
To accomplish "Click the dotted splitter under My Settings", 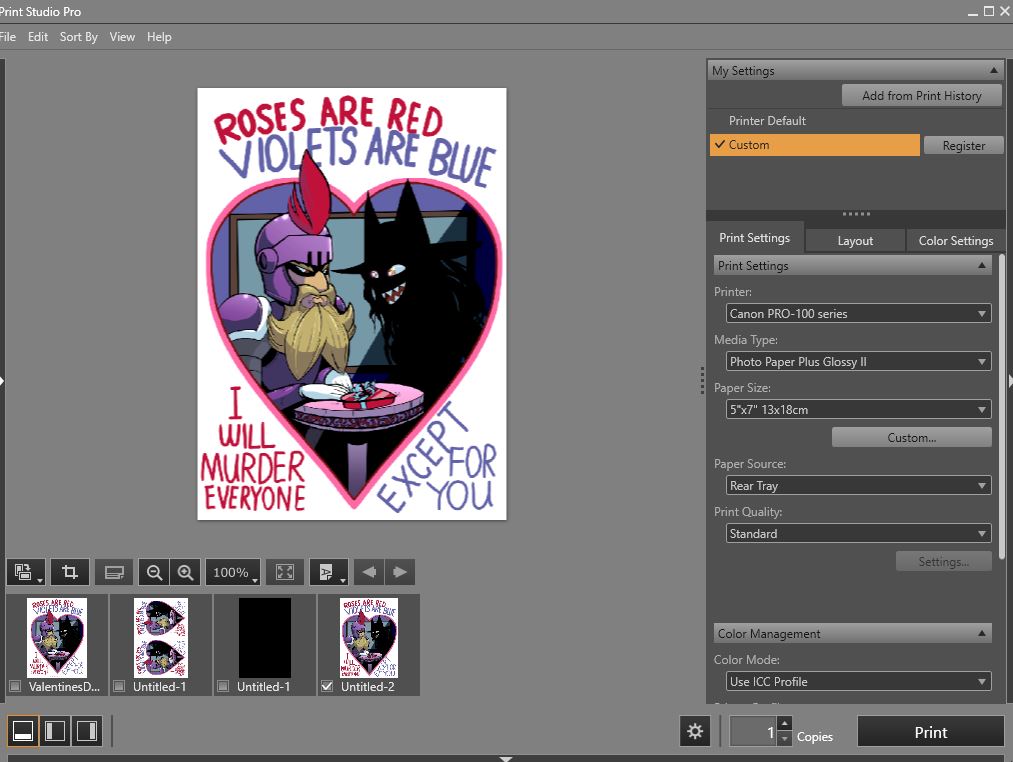I will (857, 213).
